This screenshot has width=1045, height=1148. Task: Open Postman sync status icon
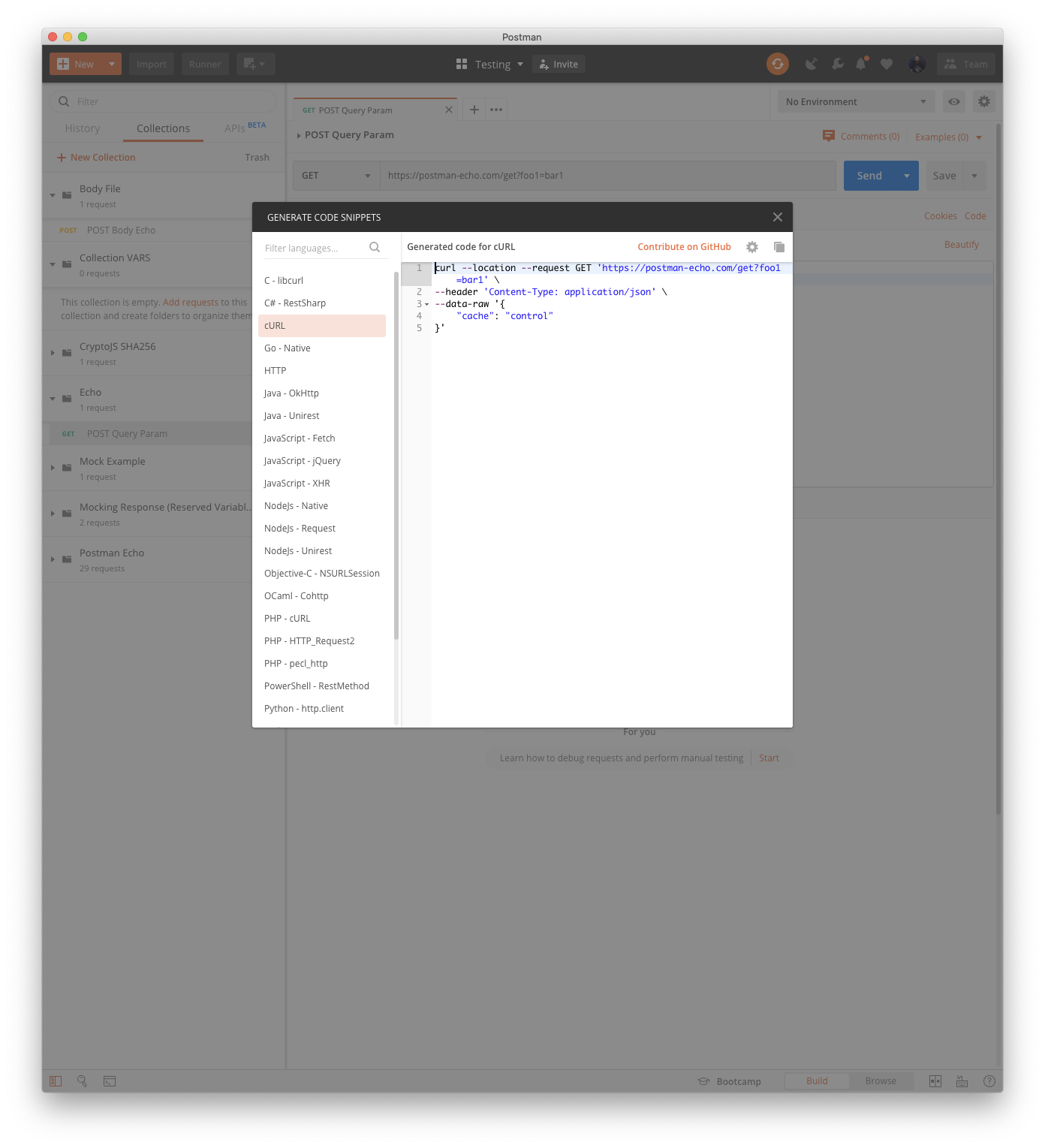point(777,64)
